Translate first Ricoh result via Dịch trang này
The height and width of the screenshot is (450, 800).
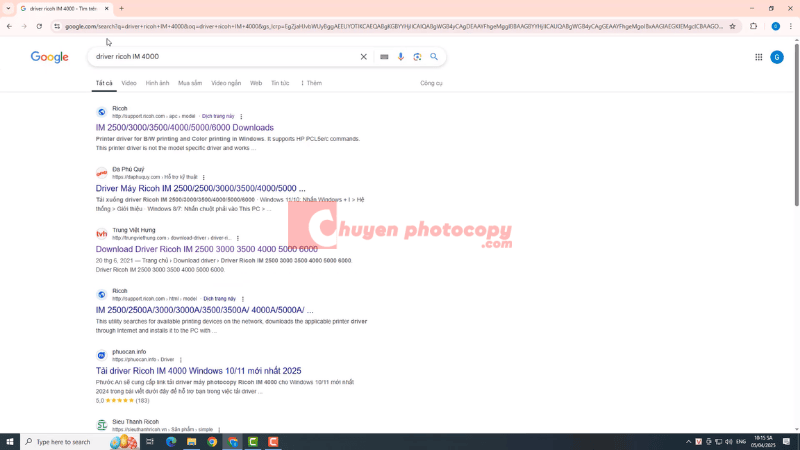218,116
